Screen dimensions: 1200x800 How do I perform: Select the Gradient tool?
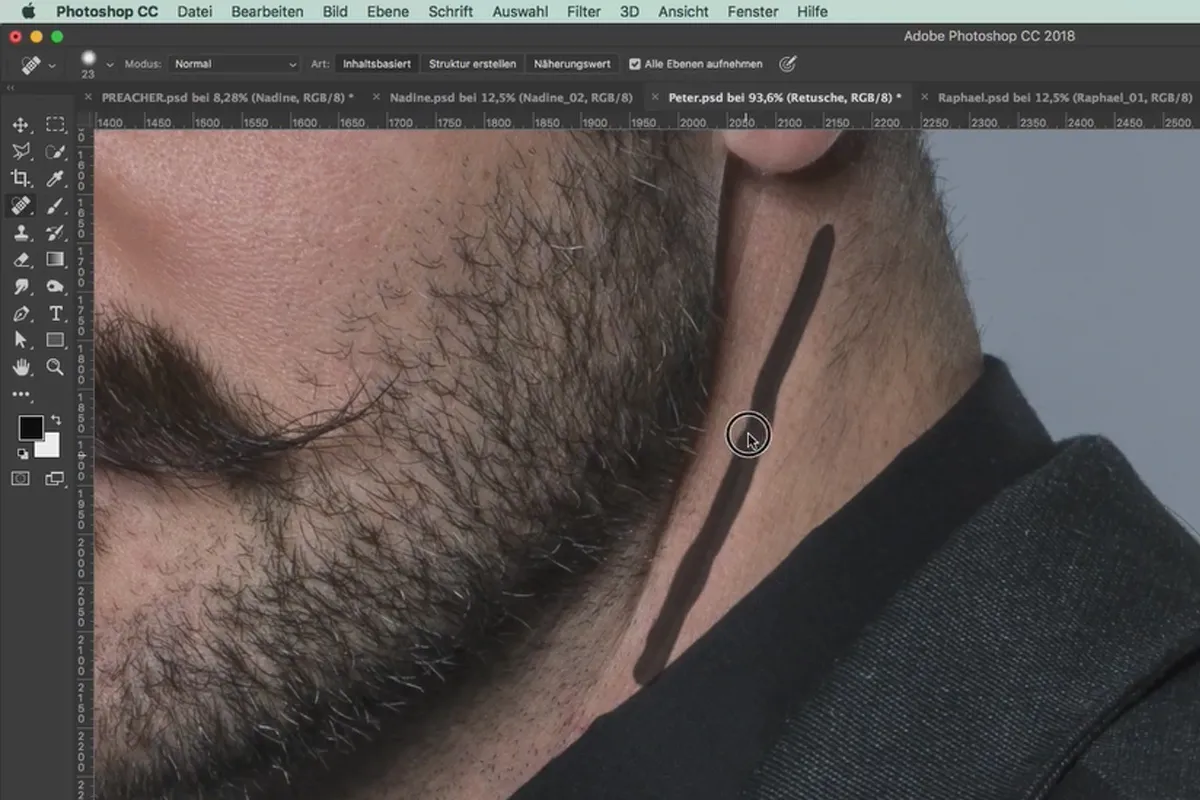(x=55, y=260)
